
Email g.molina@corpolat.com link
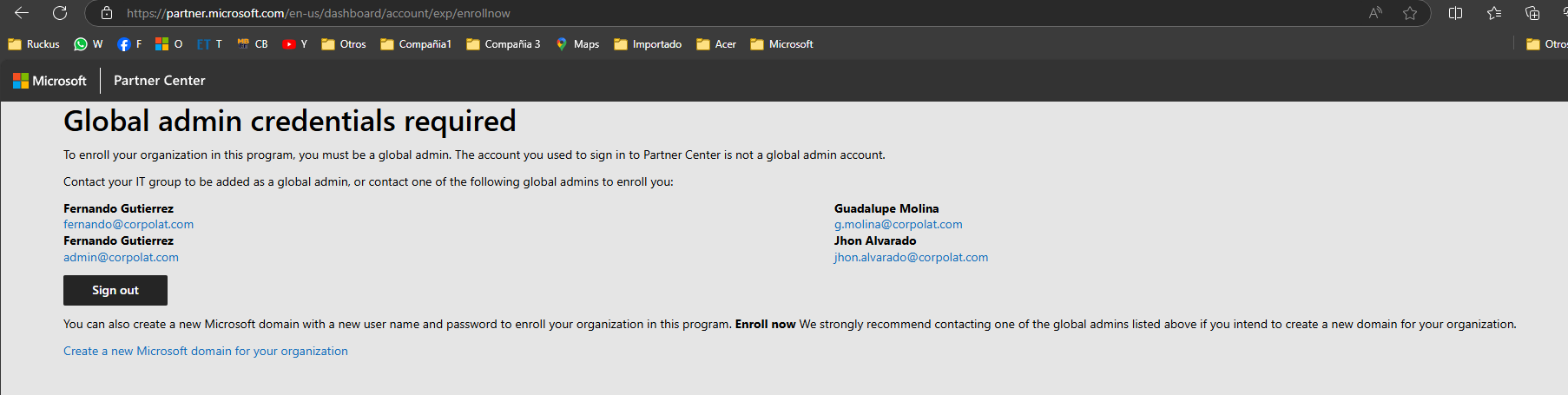click(x=899, y=225)
